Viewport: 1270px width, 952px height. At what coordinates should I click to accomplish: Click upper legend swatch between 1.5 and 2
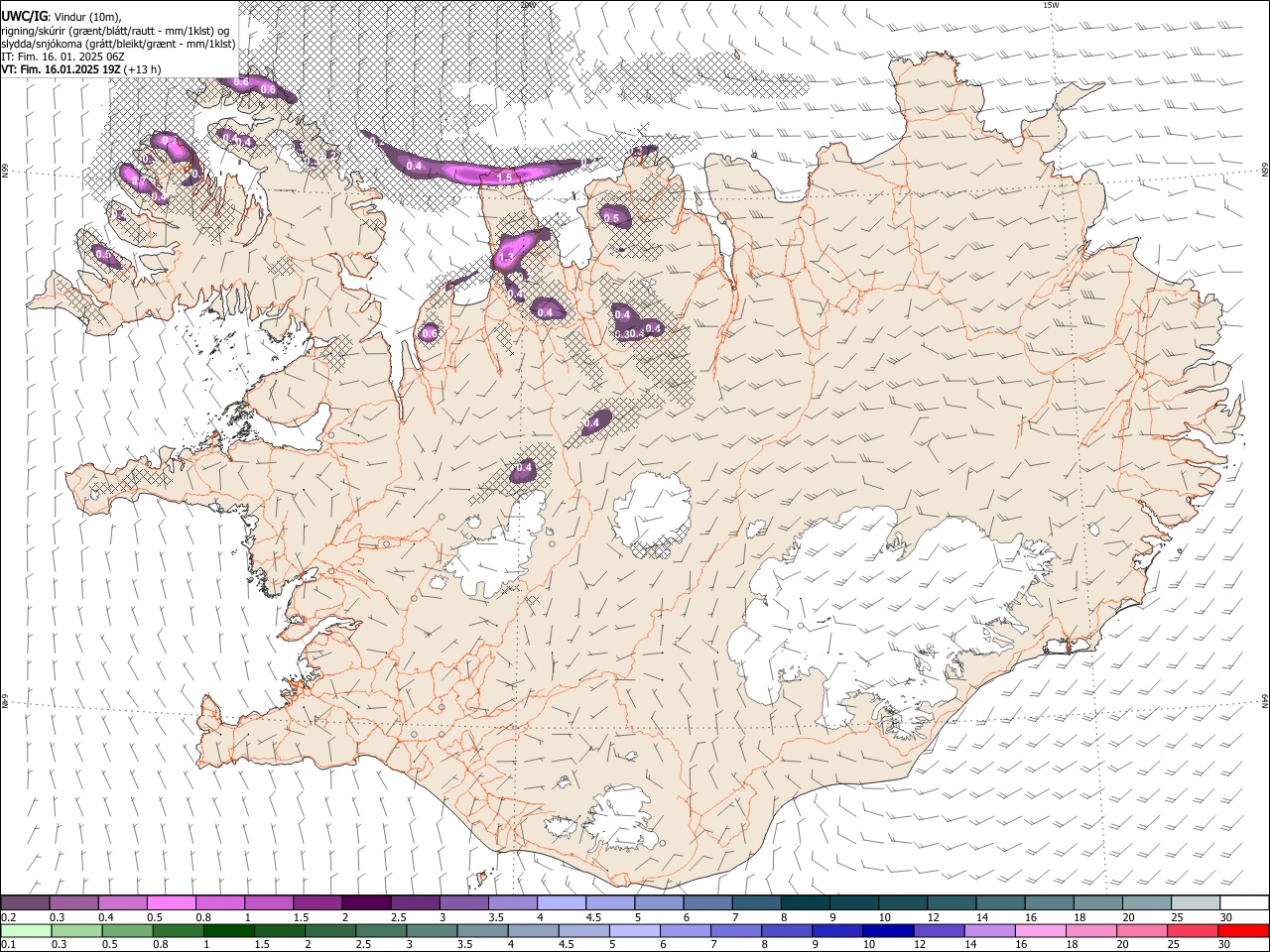[317, 902]
